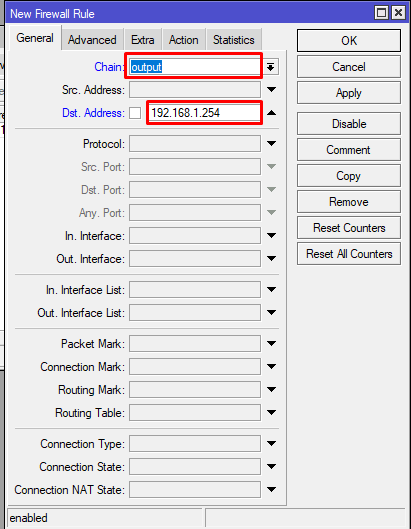Cancel the new firewall rule
This screenshot has height=529, width=411.
[x=349, y=67]
